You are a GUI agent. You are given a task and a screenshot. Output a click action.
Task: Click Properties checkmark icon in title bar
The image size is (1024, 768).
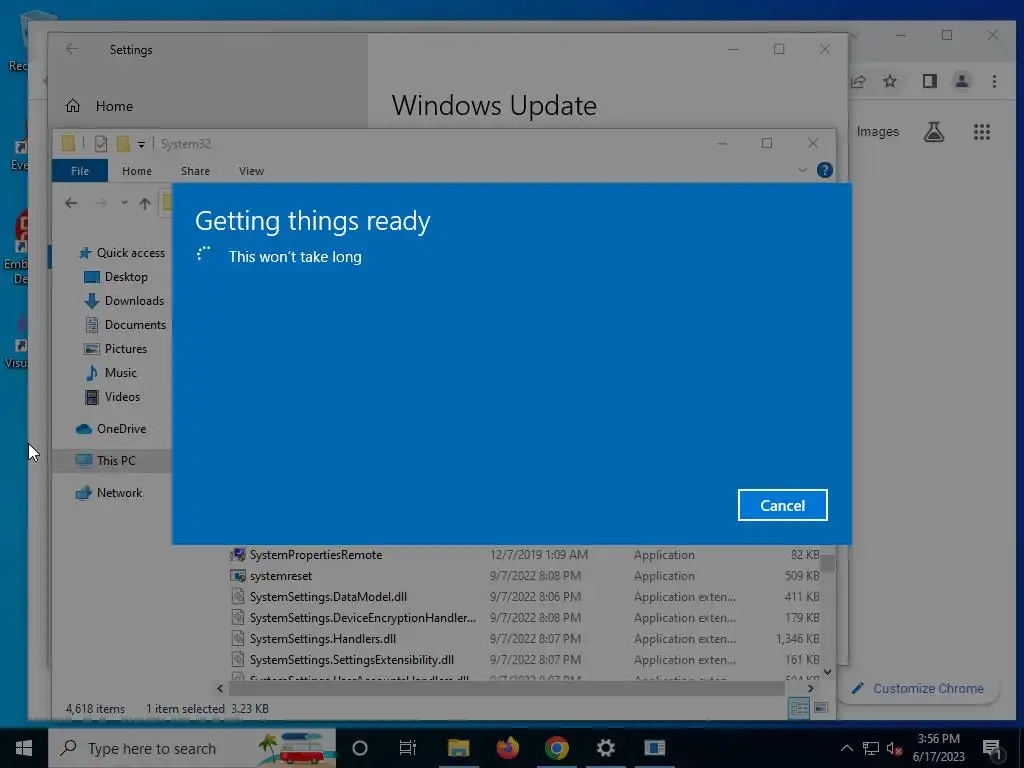(101, 144)
